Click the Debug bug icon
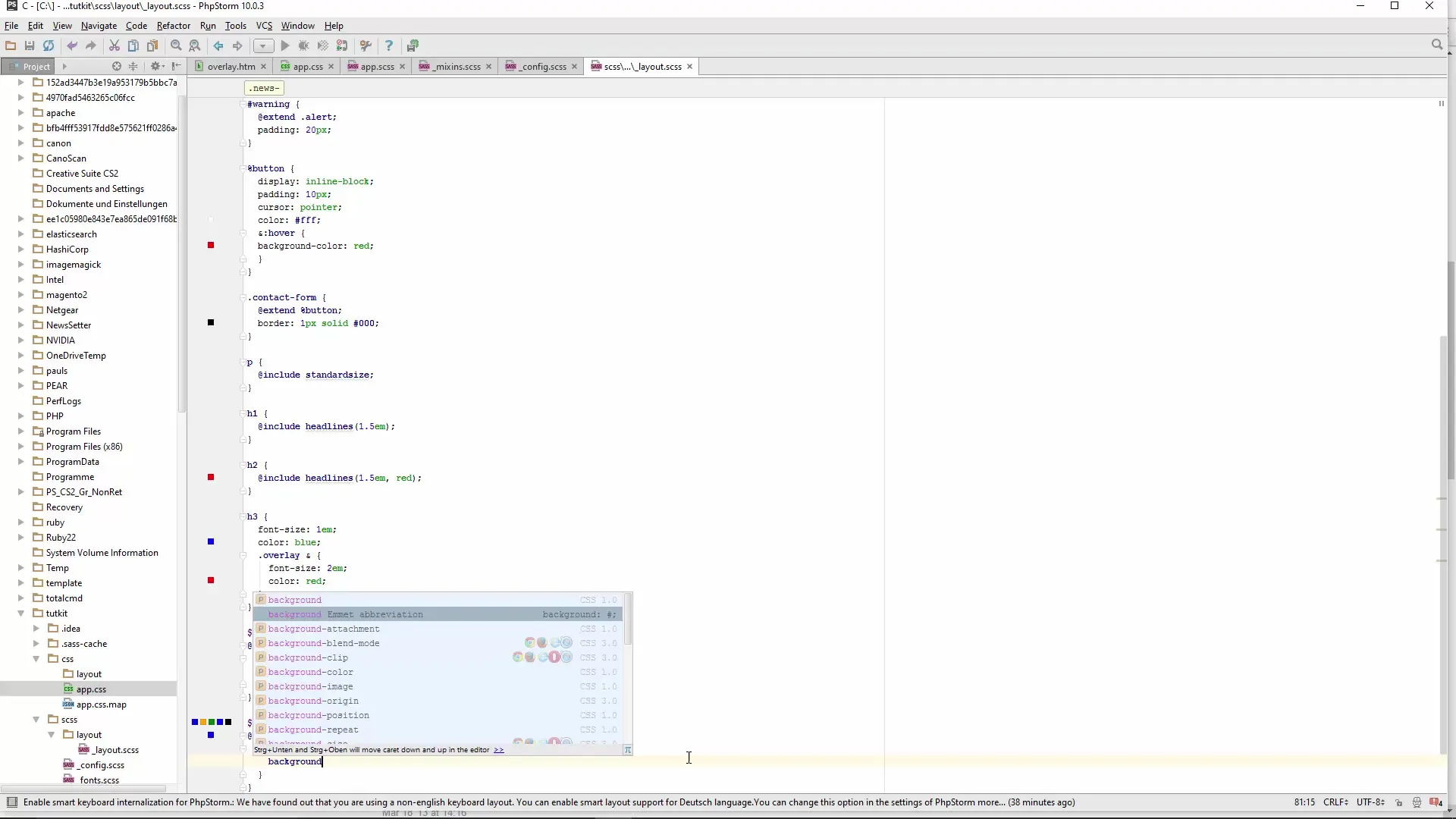The height and width of the screenshot is (819, 1456). tap(304, 45)
